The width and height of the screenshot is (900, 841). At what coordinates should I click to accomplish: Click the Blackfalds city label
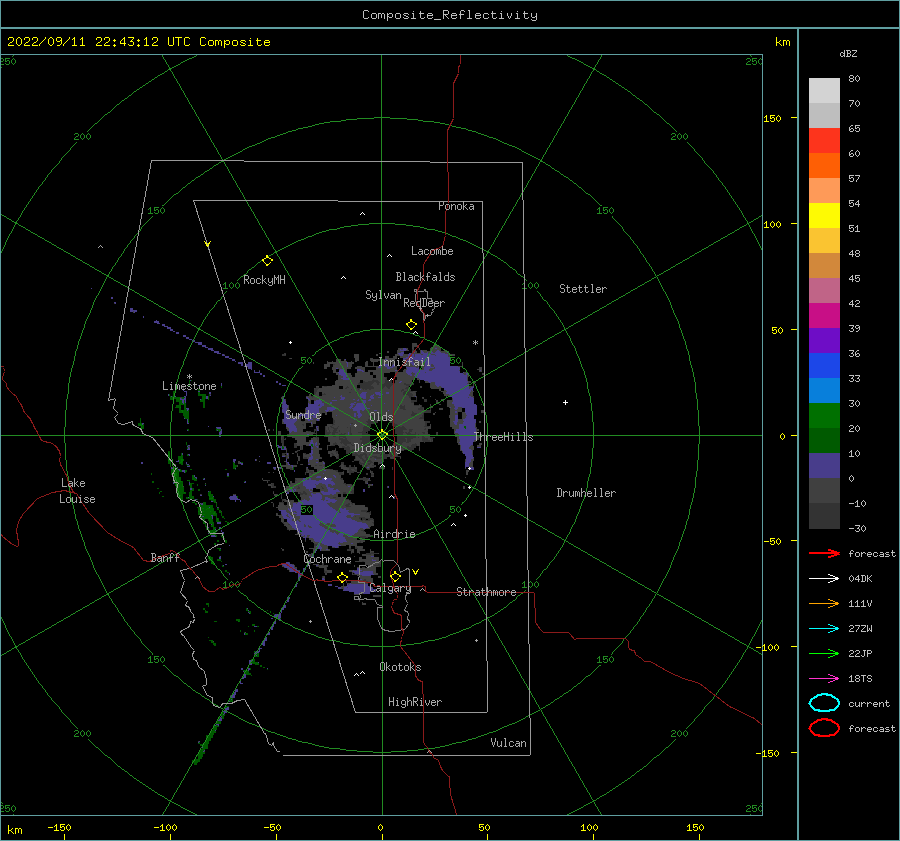point(425,277)
